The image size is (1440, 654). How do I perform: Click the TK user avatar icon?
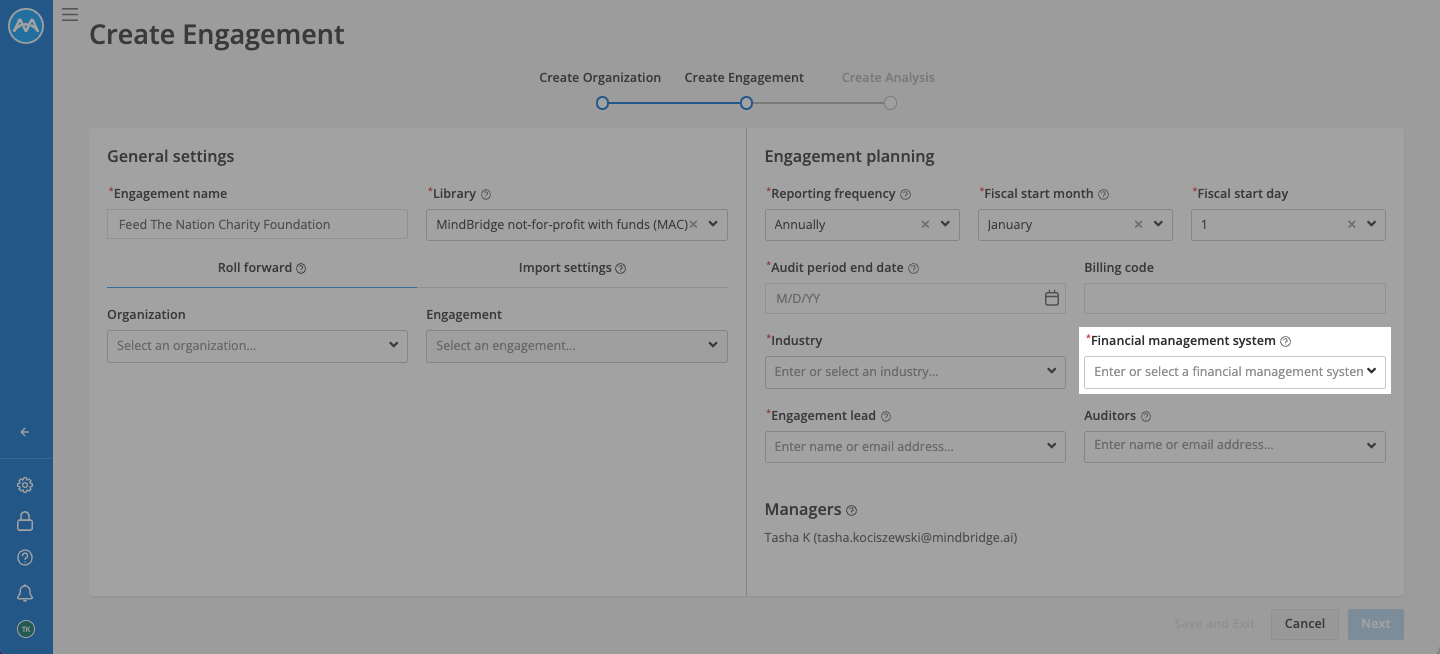point(26,629)
